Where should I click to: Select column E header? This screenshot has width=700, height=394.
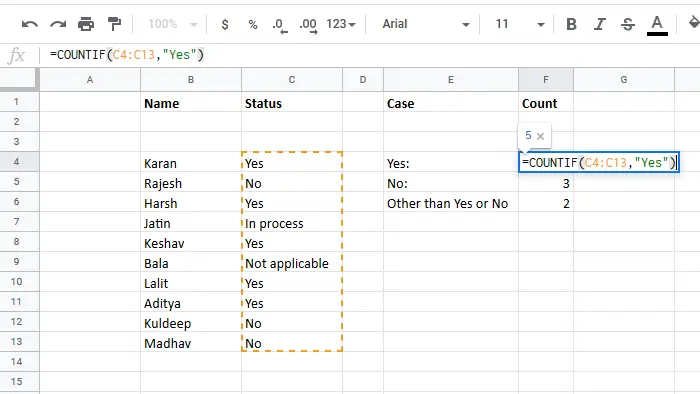[x=451, y=80]
